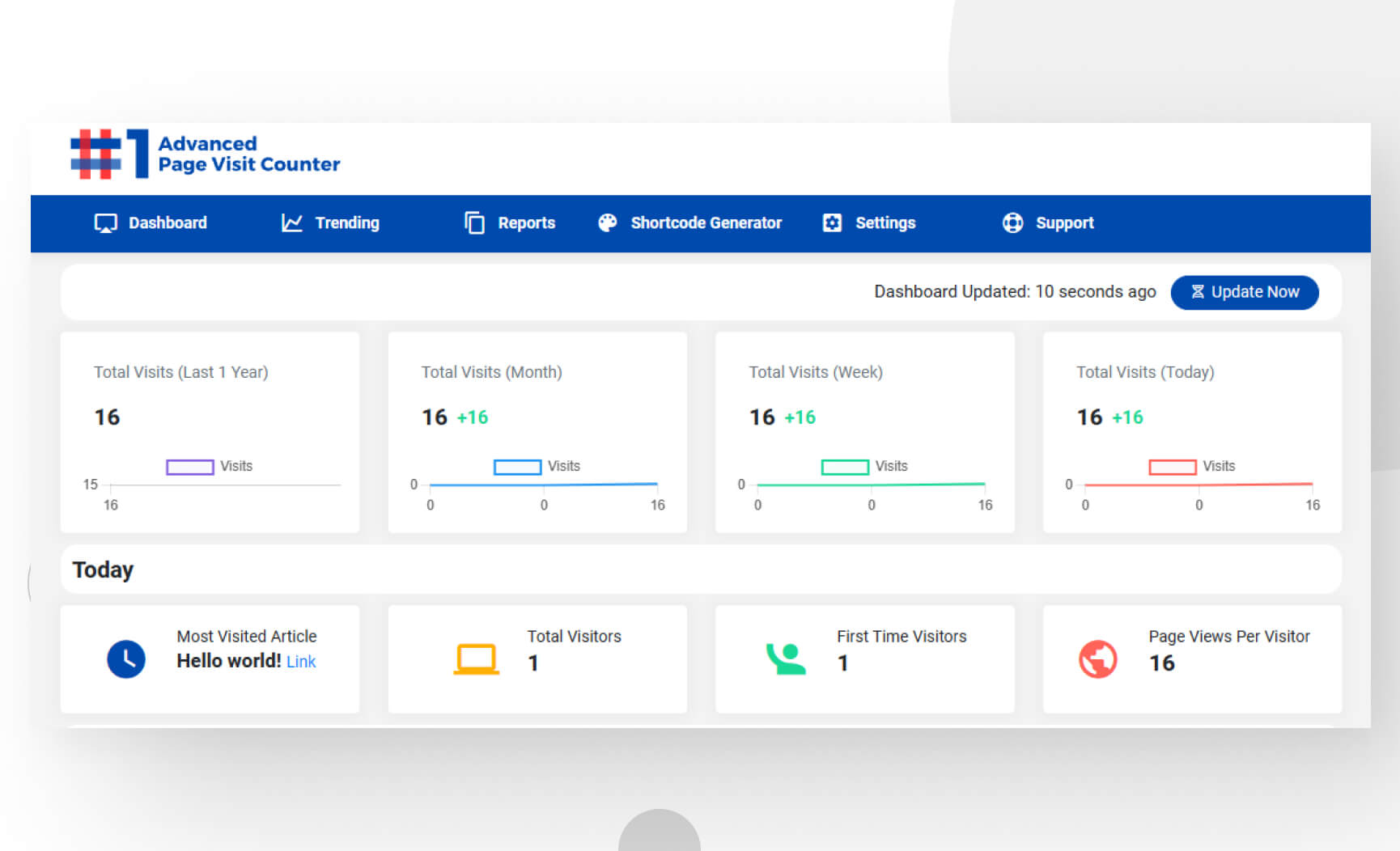
Task: Toggle the green Visits legend in Week chart
Action: [x=844, y=467]
